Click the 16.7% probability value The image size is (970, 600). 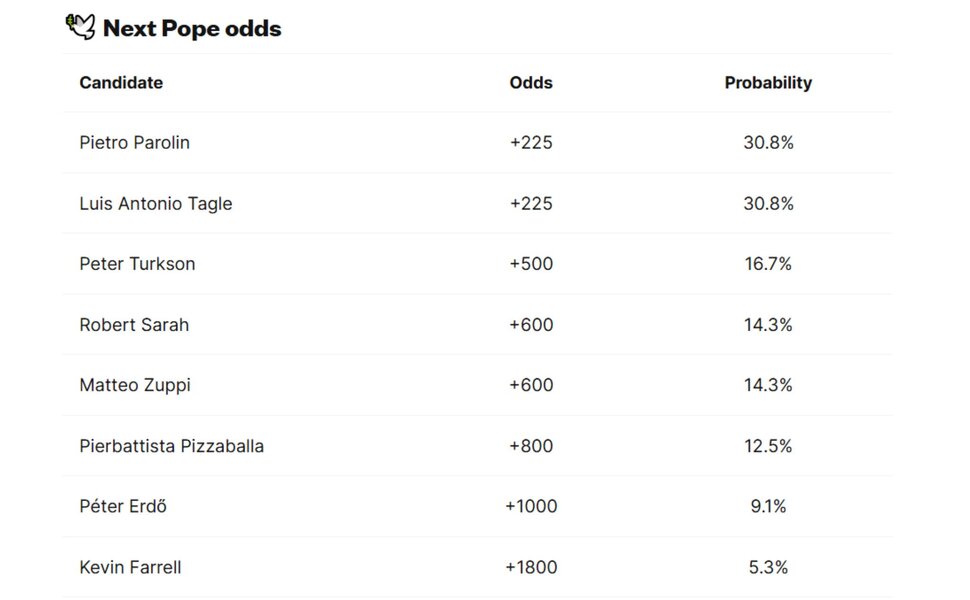tap(768, 264)
